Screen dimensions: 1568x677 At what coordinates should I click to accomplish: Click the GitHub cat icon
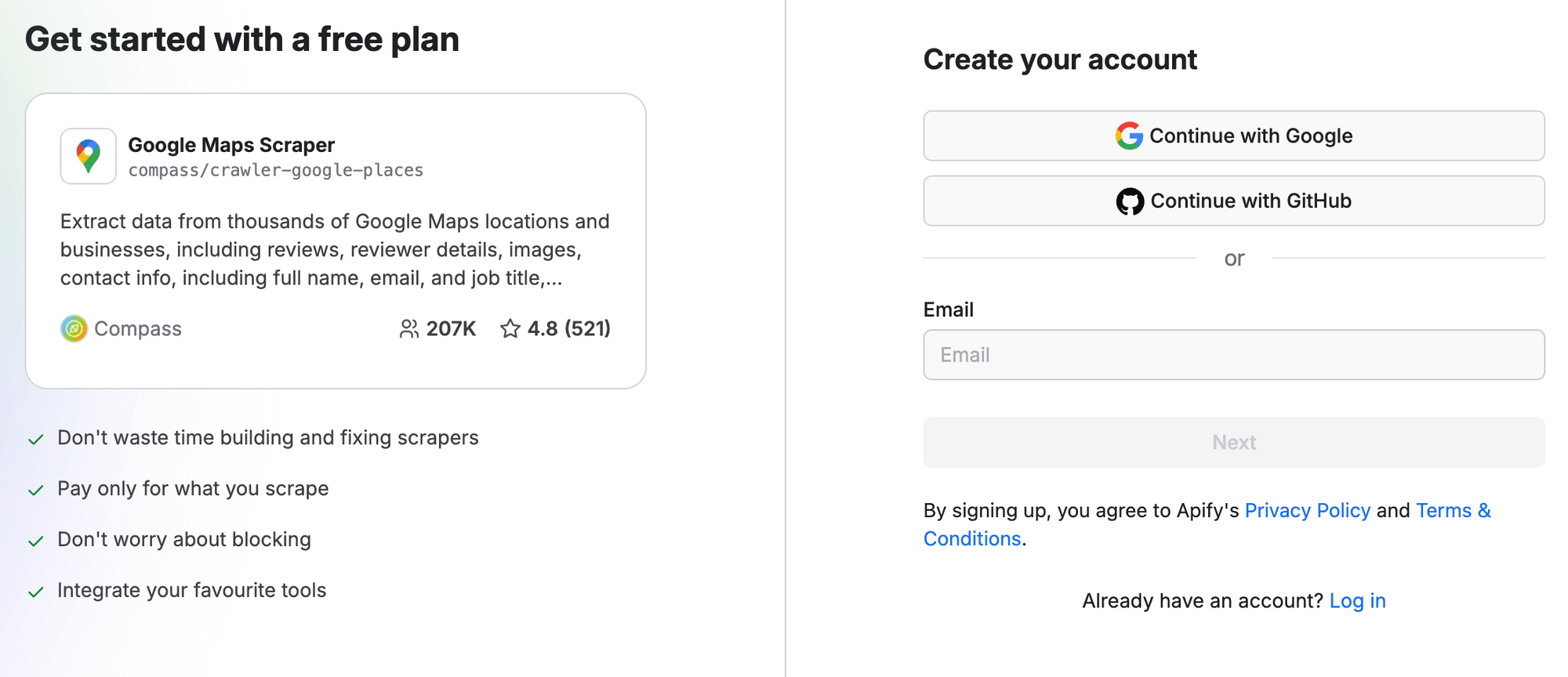click(1130, 201)
